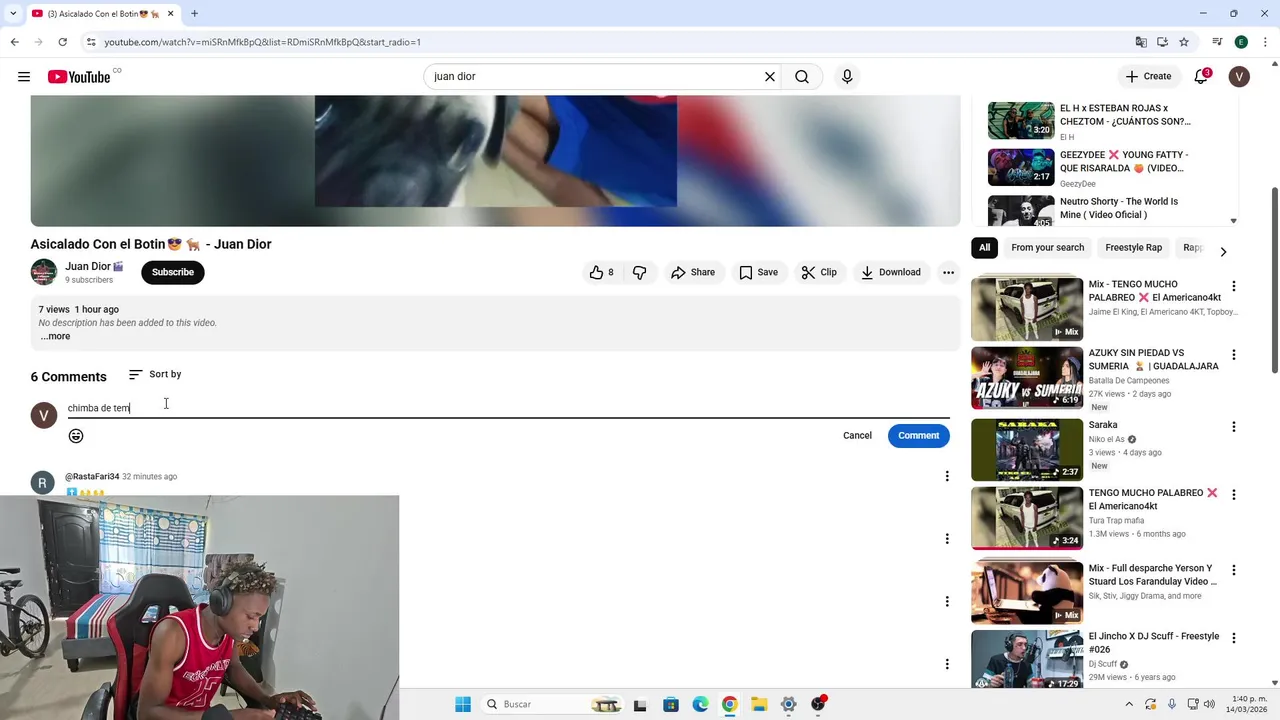Open @RastaFari34 commenter profile

click(x=92, y=477)
